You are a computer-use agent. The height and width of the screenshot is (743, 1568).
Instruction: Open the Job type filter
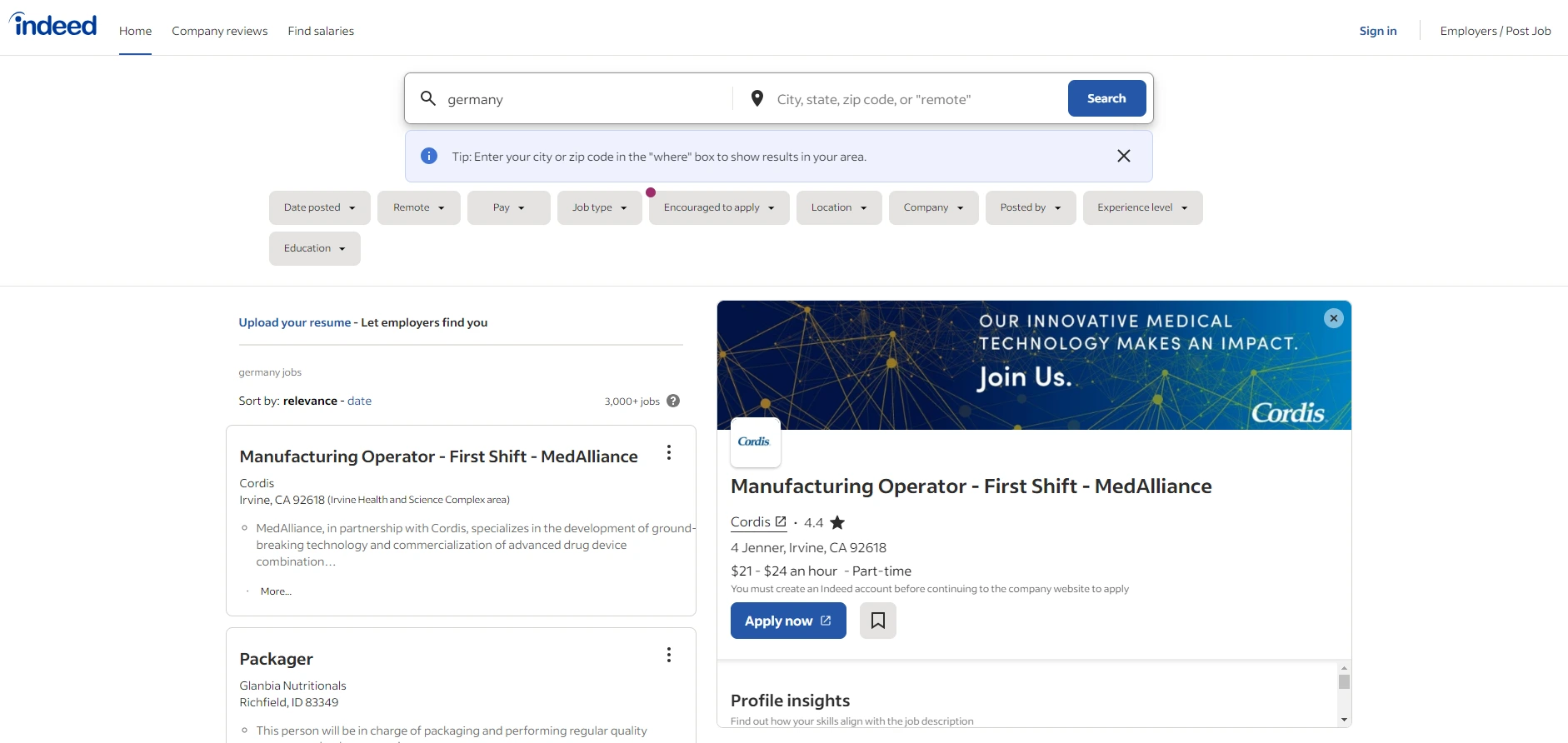point(600,207)
